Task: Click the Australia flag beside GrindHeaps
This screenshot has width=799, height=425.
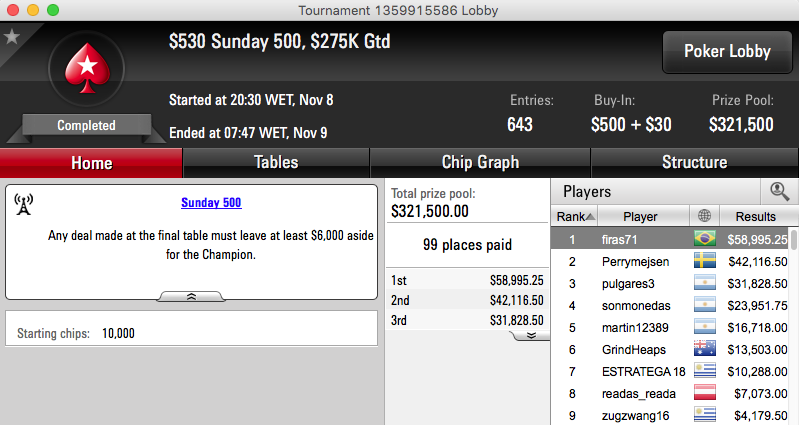Action: click(x=705, y=349)
